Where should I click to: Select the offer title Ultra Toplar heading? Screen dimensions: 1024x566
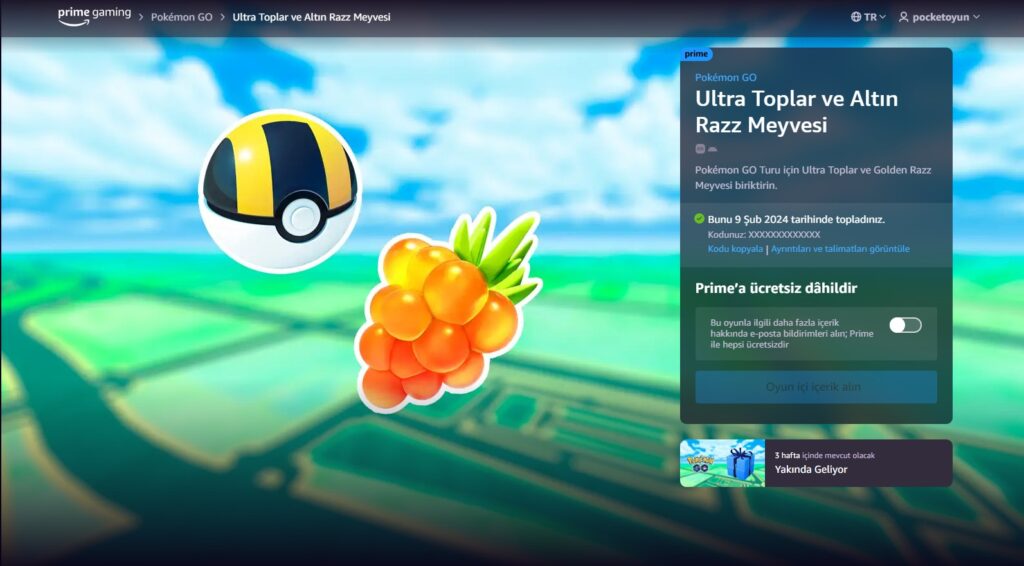pyautogui.click(x=796, y=112)
